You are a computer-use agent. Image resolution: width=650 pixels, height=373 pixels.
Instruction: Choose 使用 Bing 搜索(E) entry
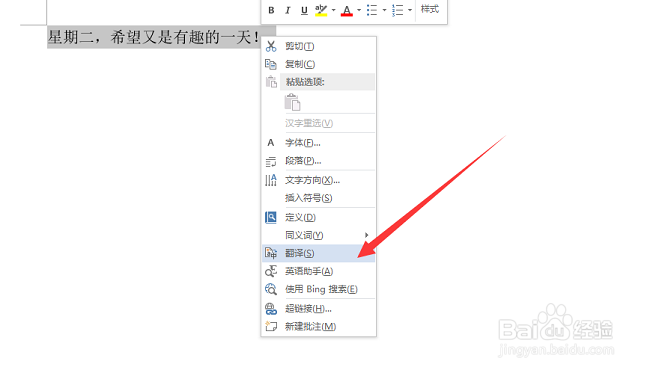click(x=318, y=289)
